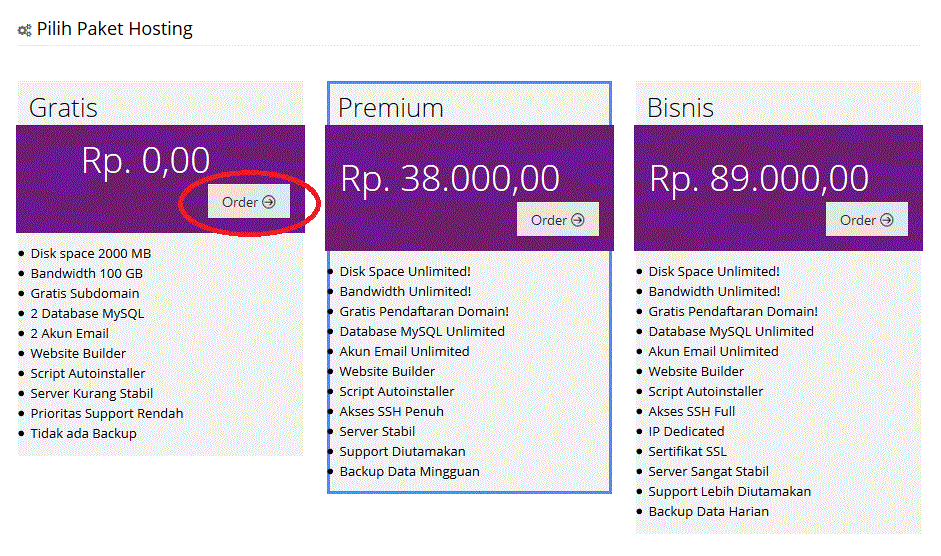941x556 pixels.
Task: Click the Rp. 0,00 price banner
Action: [x=146, y=161]
